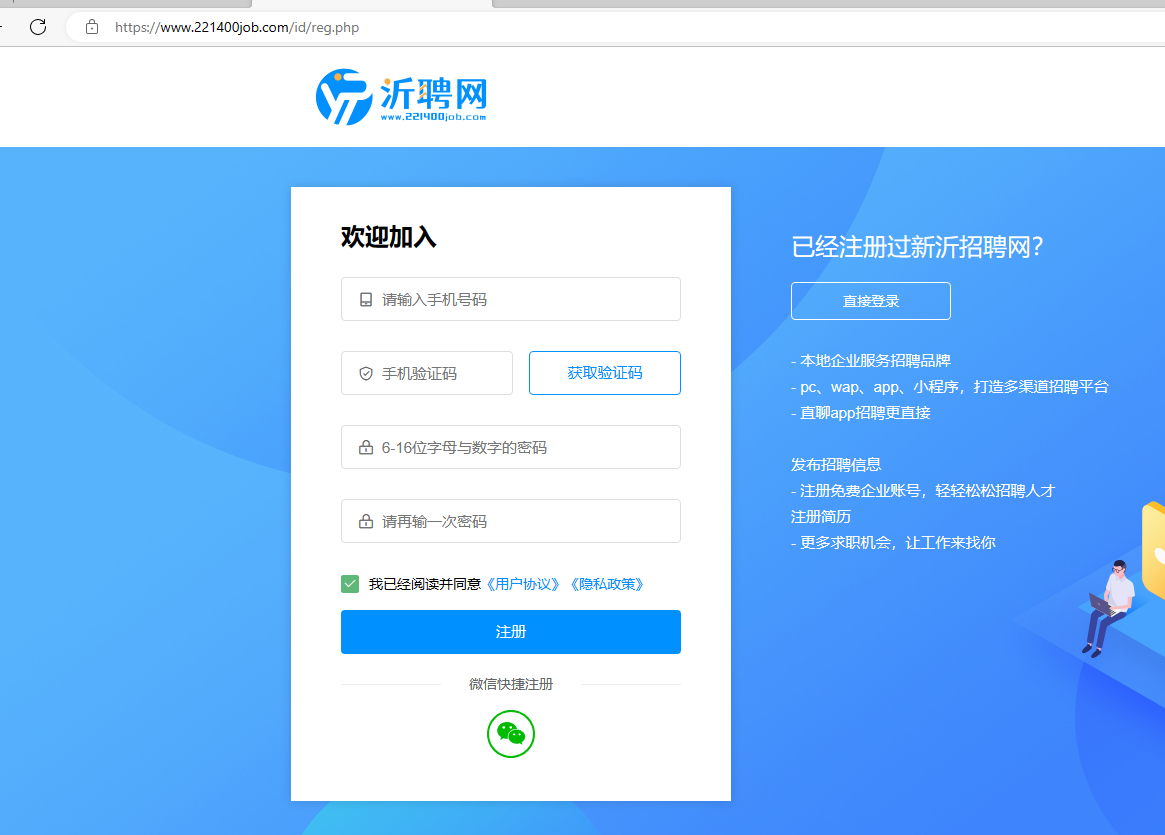Focus the 请再输一次密码 field
Screen dimensions: 1165x835
tap(510, 522)
